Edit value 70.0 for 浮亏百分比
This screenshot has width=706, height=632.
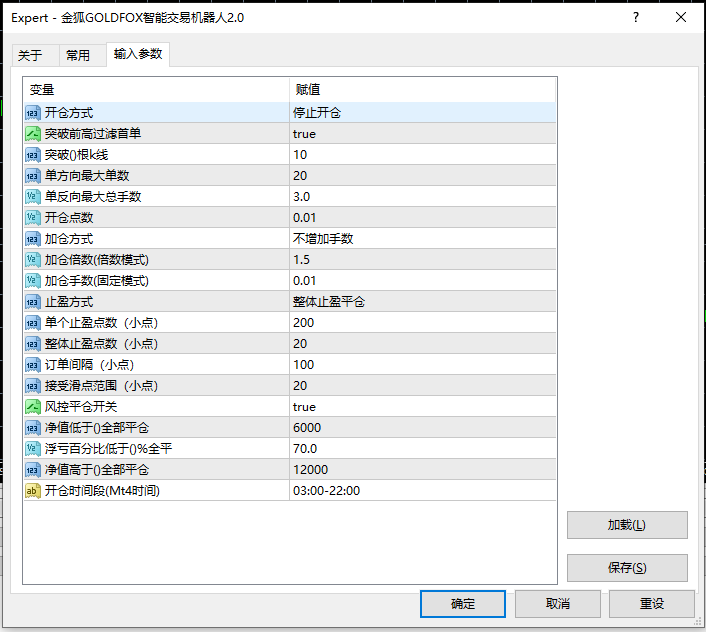coord(422,449)
